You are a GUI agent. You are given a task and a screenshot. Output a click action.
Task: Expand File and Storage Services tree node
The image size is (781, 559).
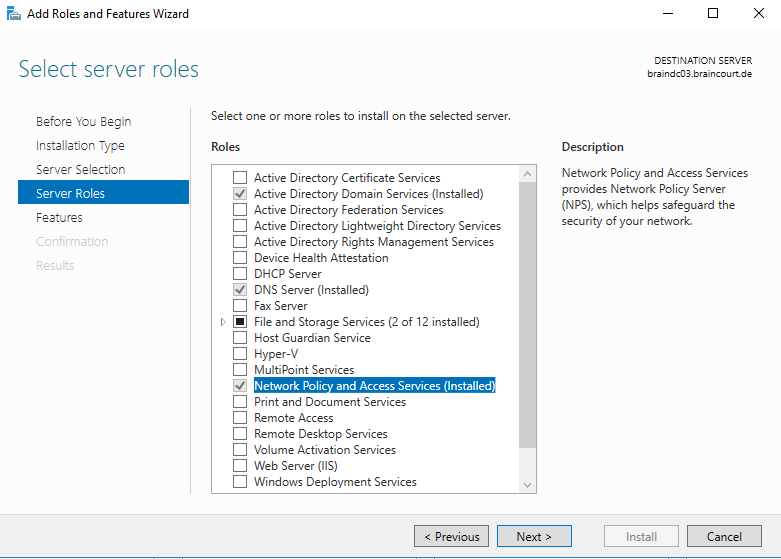223,322
